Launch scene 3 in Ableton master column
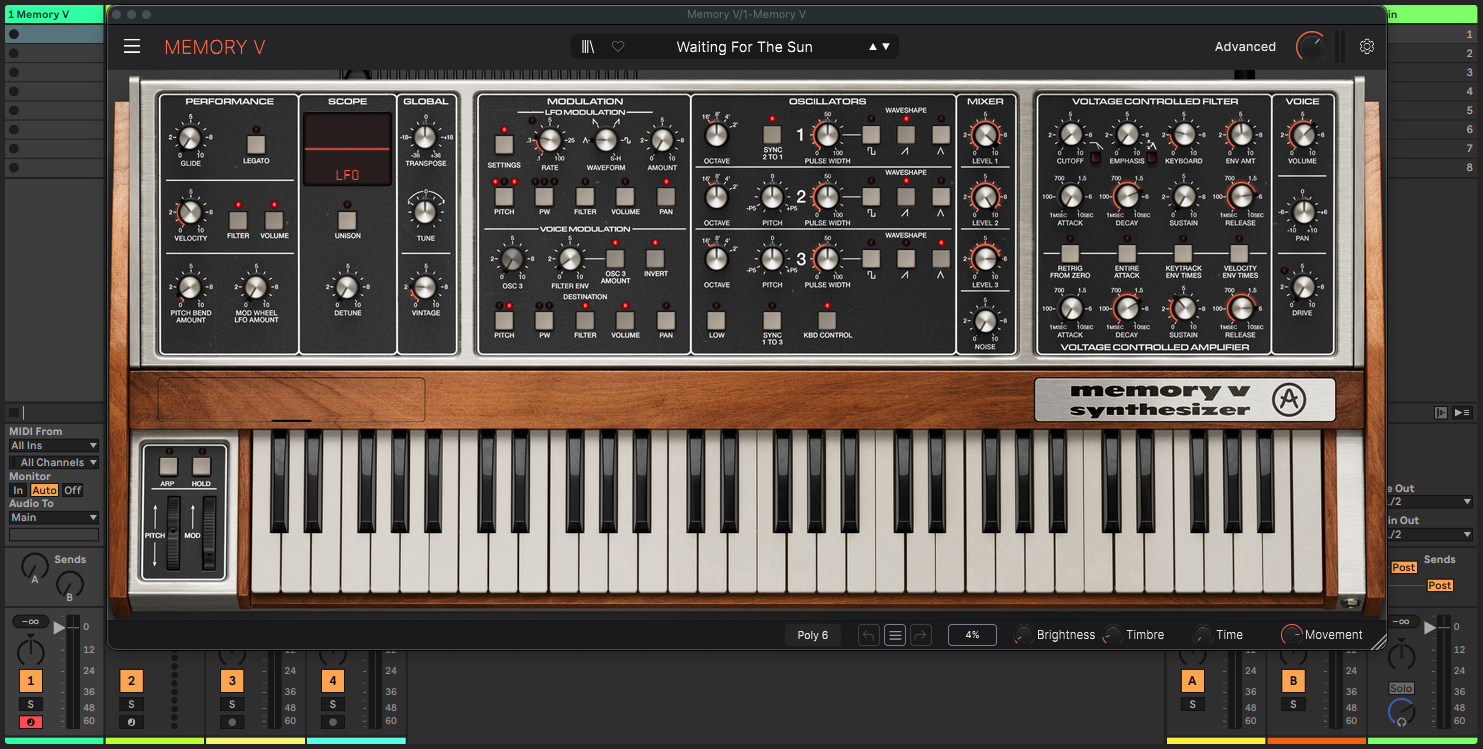 click(1432, 72)
